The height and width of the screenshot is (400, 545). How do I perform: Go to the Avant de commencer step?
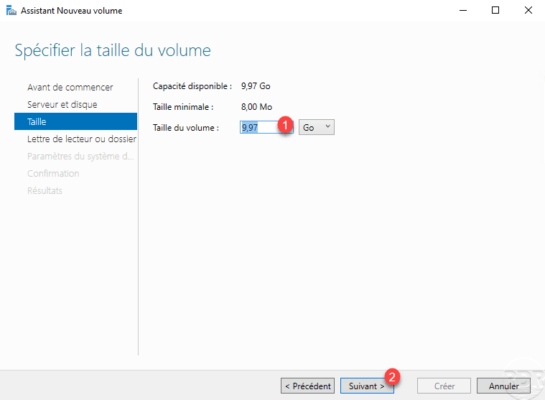click(70, 87)
